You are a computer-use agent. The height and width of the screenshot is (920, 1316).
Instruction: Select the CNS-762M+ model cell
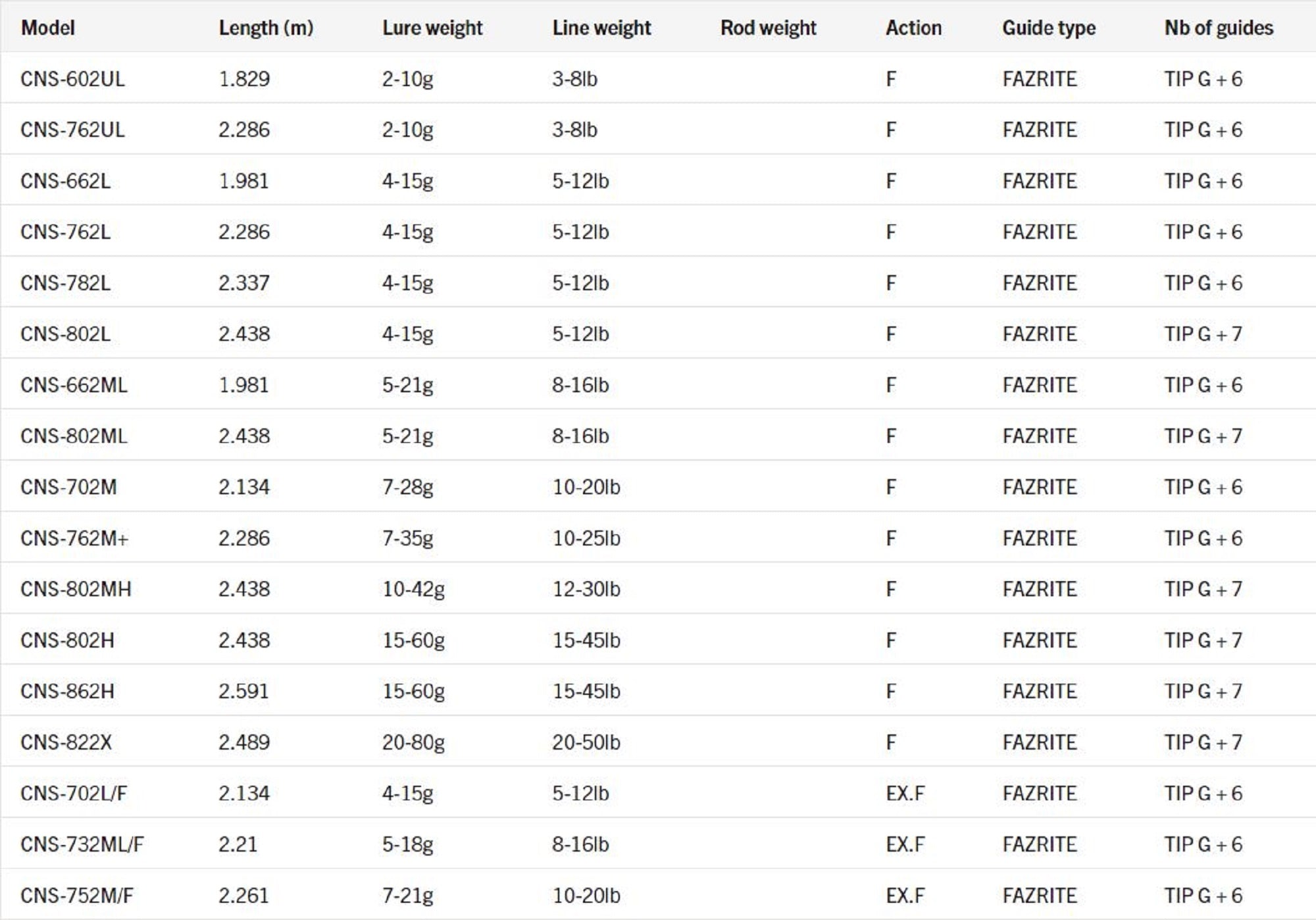[74, 538]
